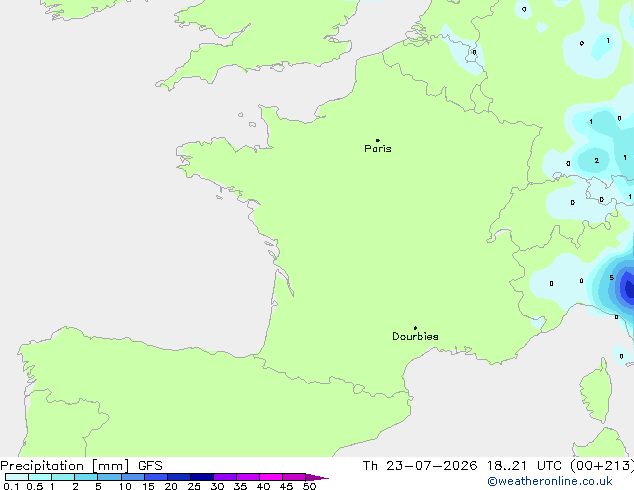
Task: Click the legend value label '50'
Action: tap(309, 486)
